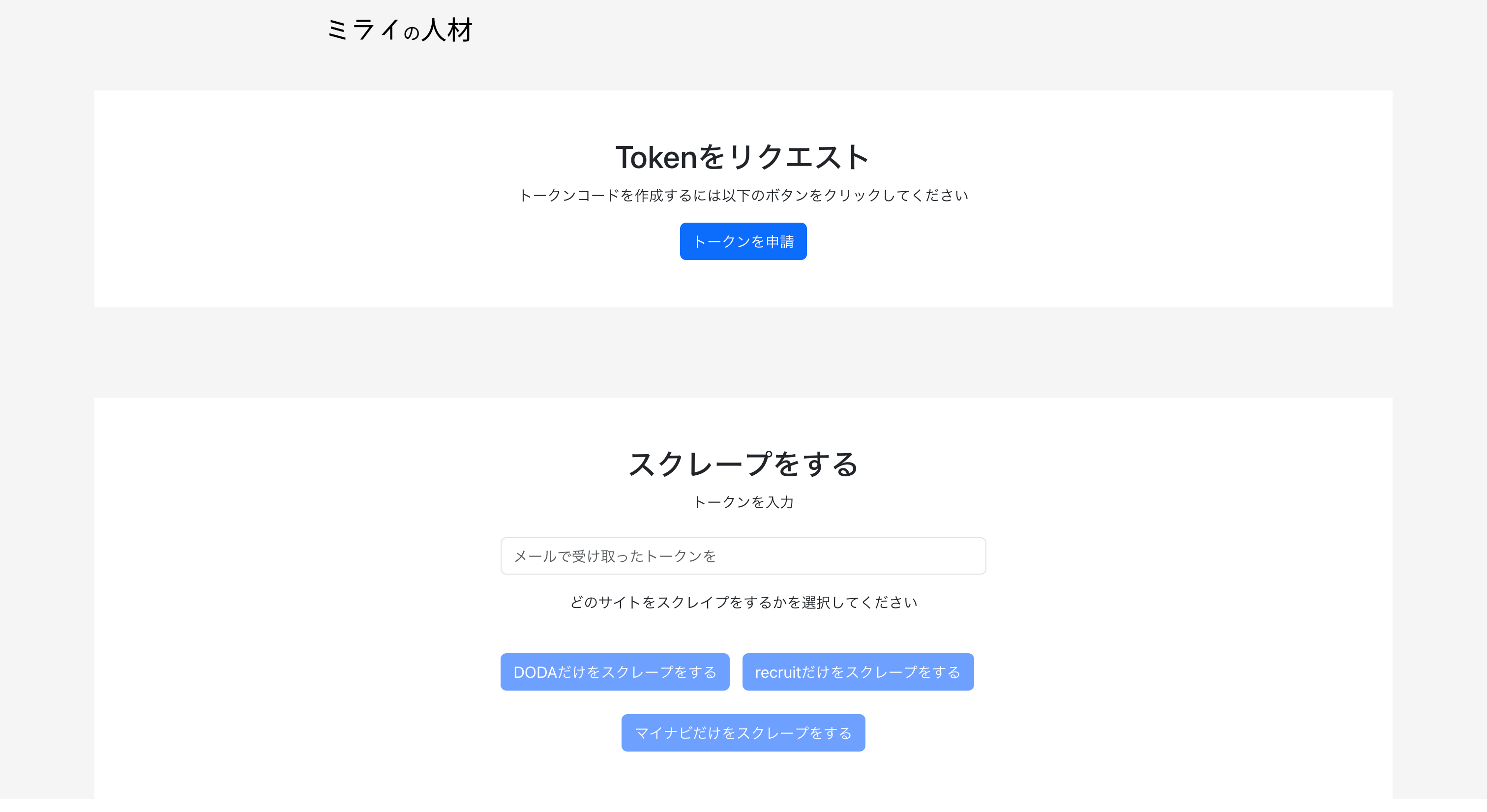Focus the メールで受け取ったトークンを input field

click(743, 556)
